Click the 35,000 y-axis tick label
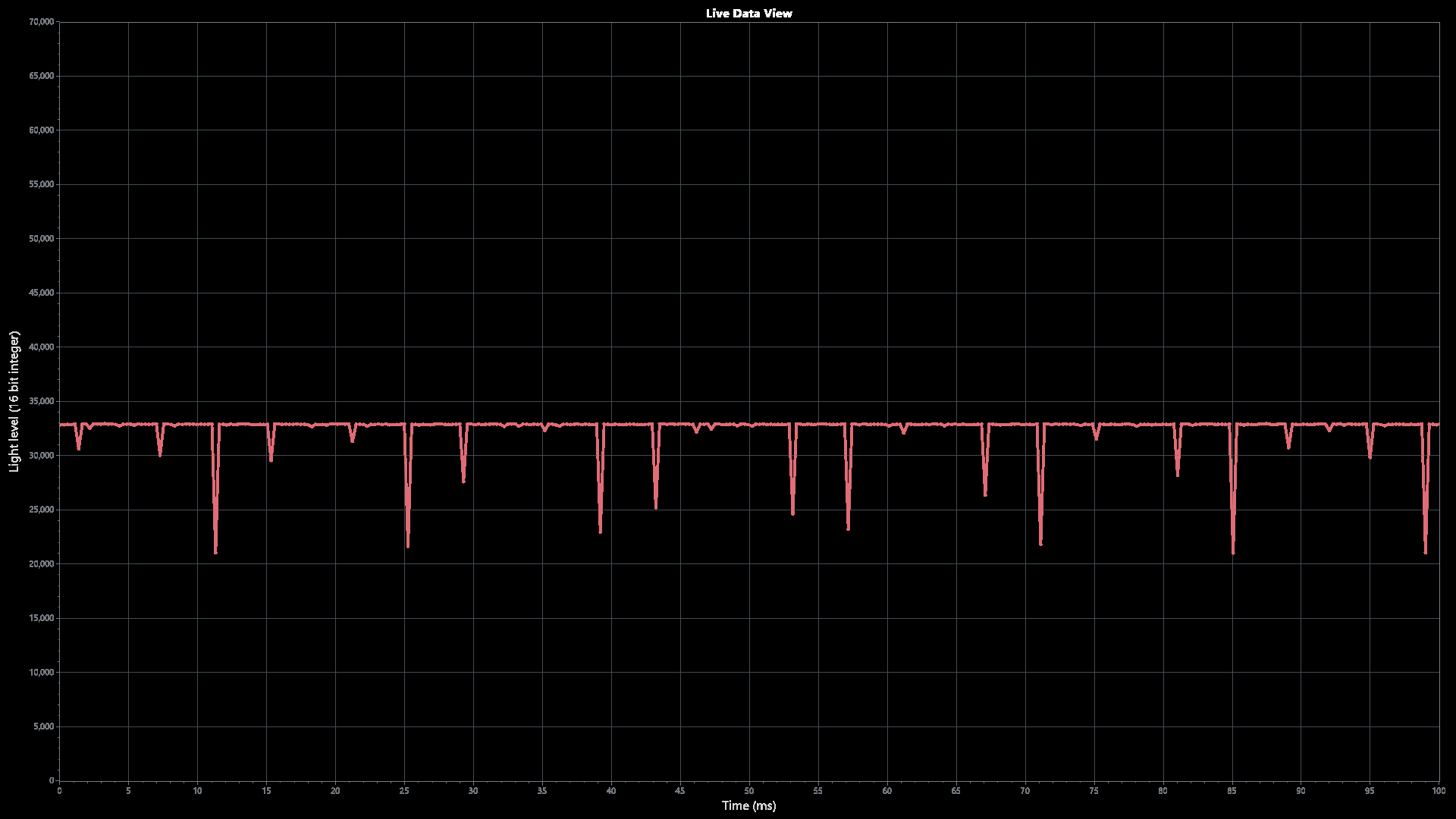This screenshot has height=819, width=1456. tap(40, 401)
